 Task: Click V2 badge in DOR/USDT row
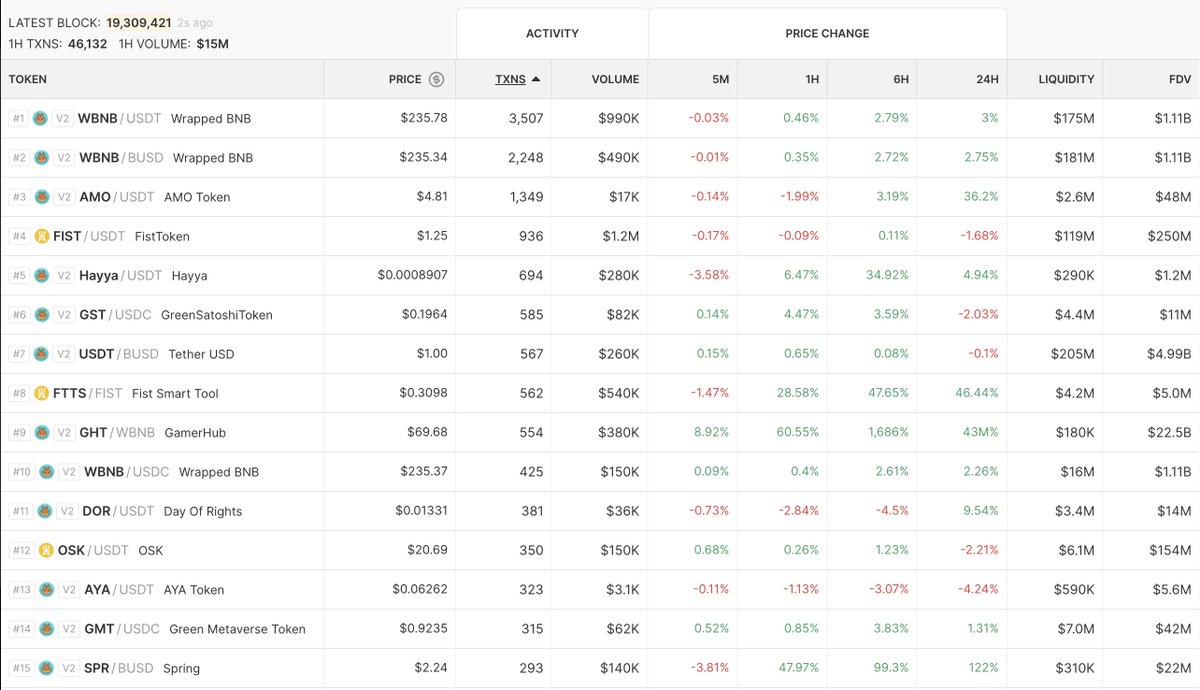pos(66,511)
